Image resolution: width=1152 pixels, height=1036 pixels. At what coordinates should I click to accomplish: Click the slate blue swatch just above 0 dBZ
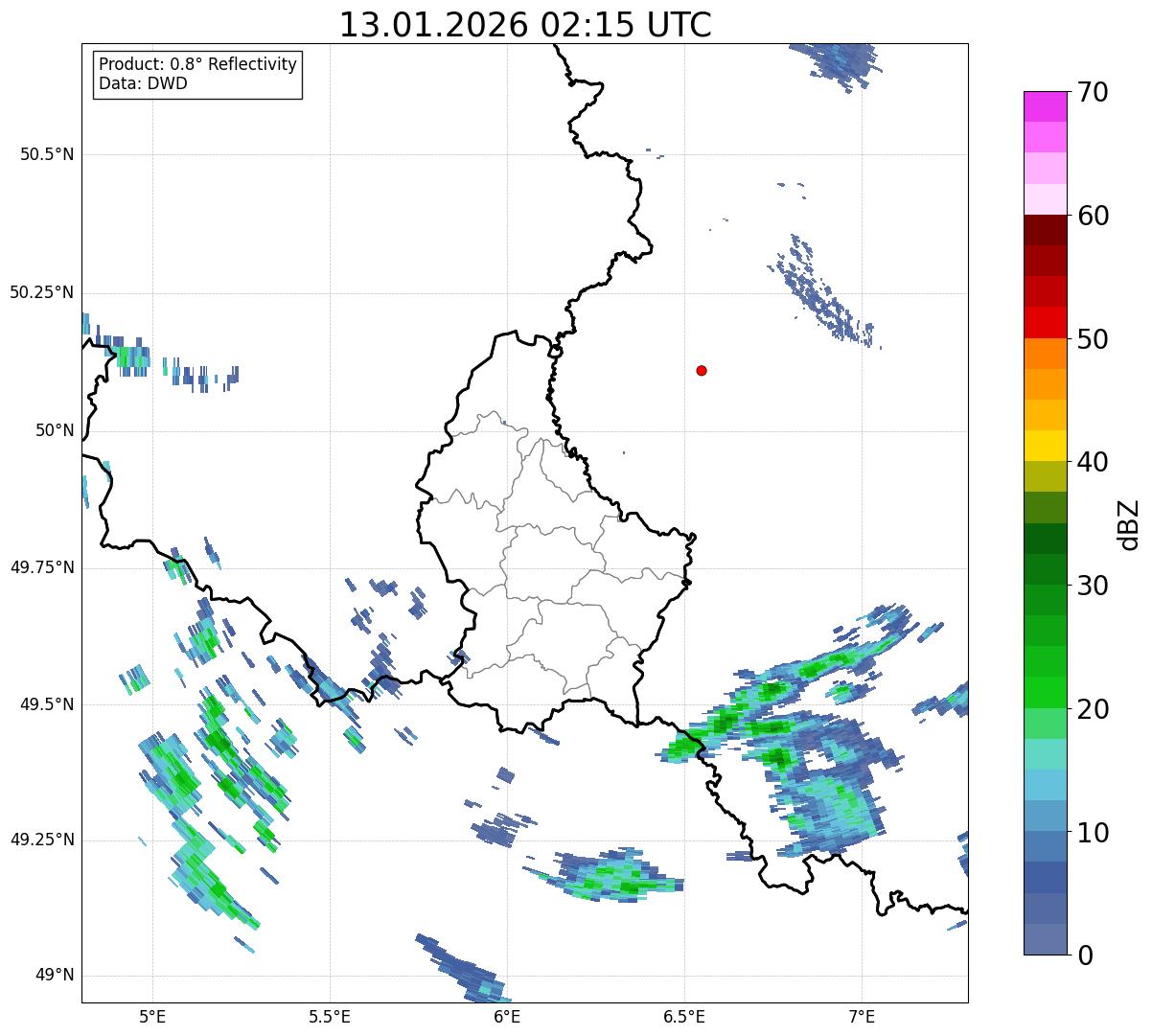(x=1046, y=939)
